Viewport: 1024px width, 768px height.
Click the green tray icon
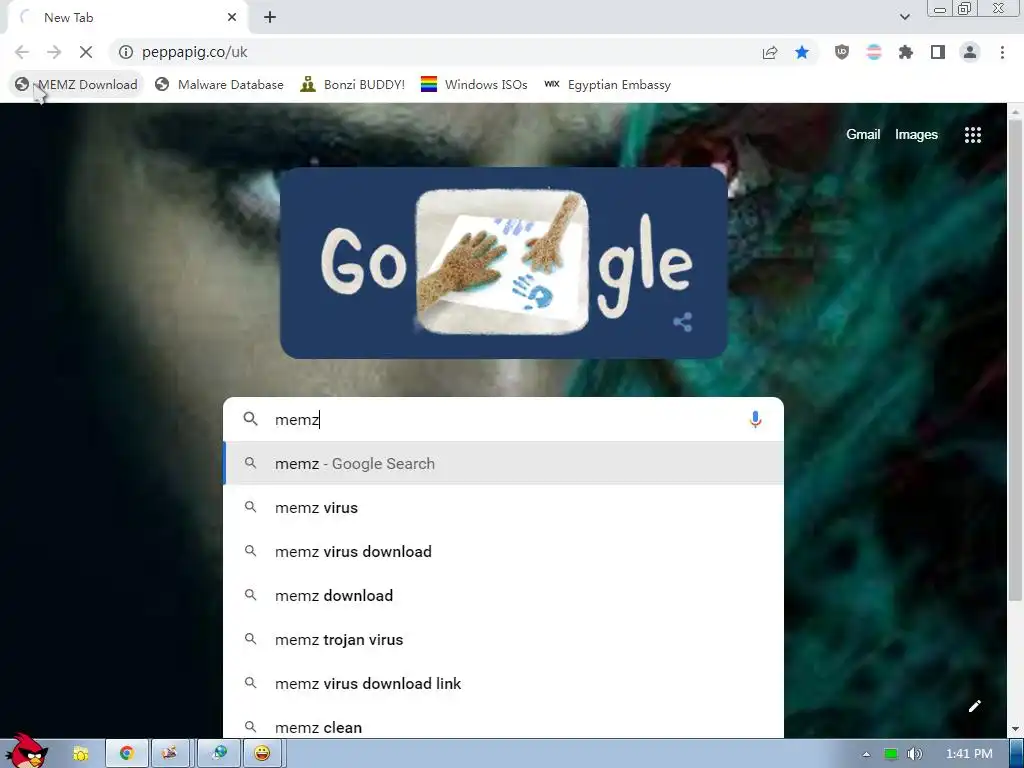click(891, 754)
